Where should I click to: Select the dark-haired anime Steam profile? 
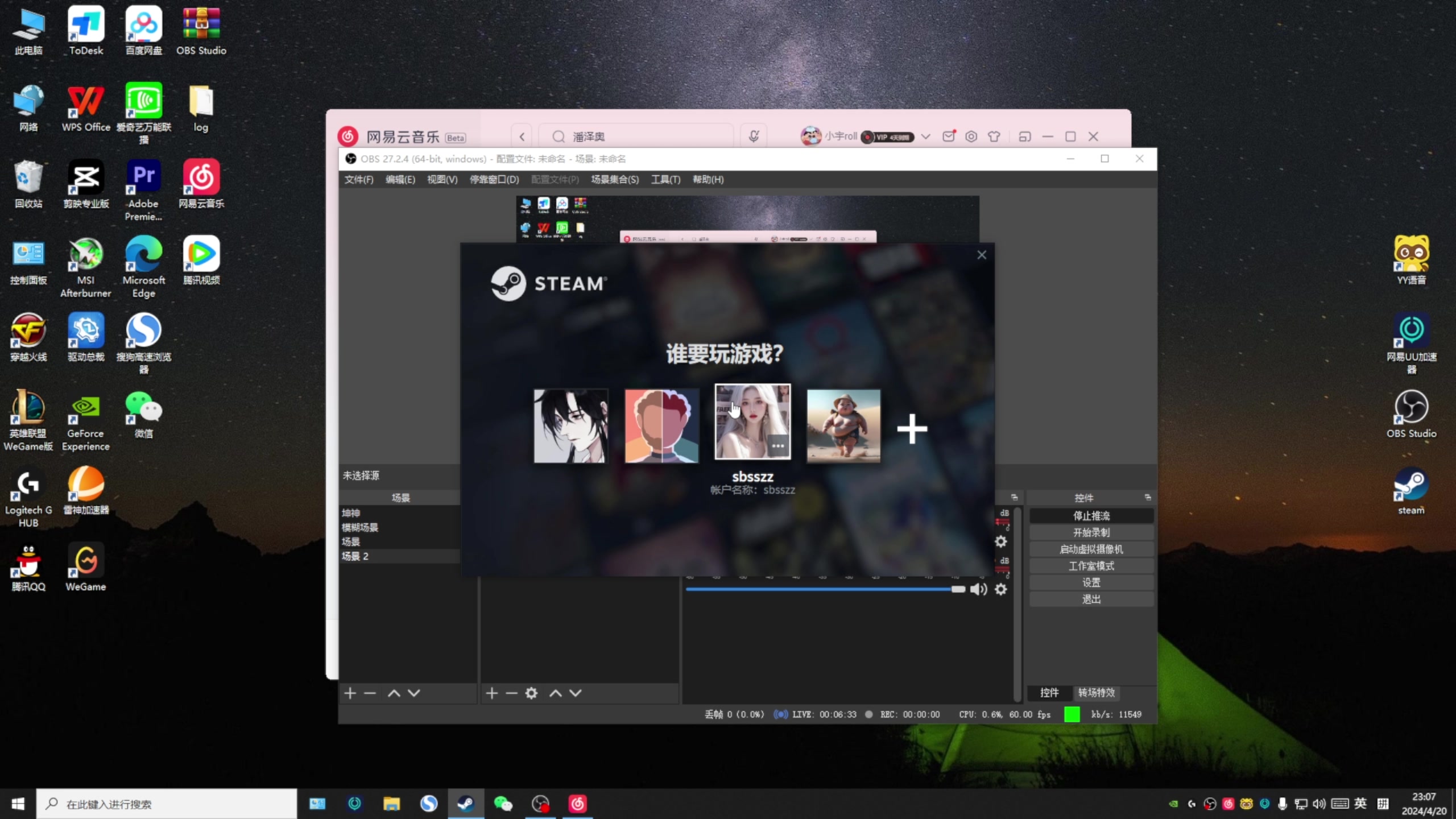[x=570, y=426]
